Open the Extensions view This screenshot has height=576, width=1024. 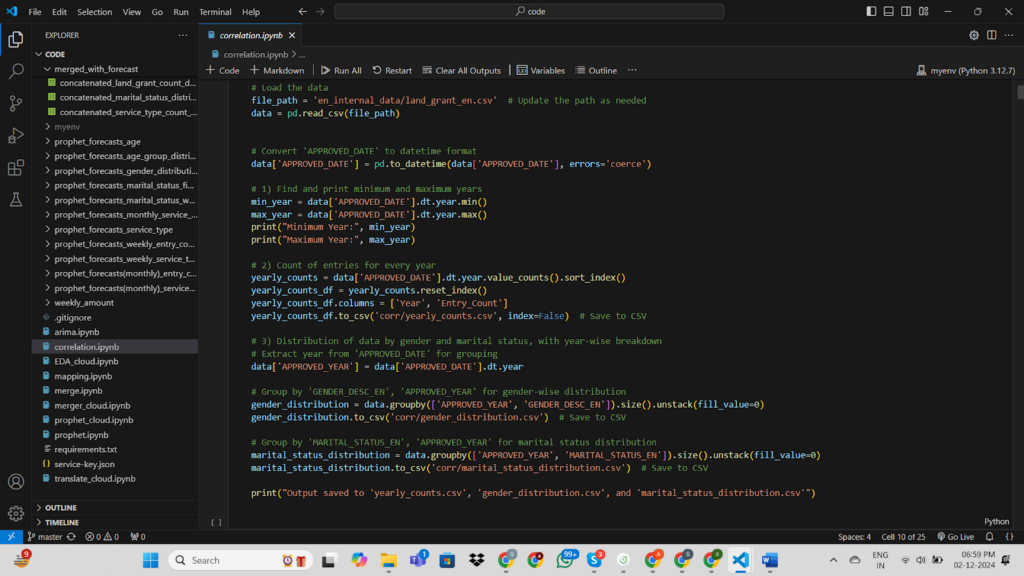click(x=16, y=168)
